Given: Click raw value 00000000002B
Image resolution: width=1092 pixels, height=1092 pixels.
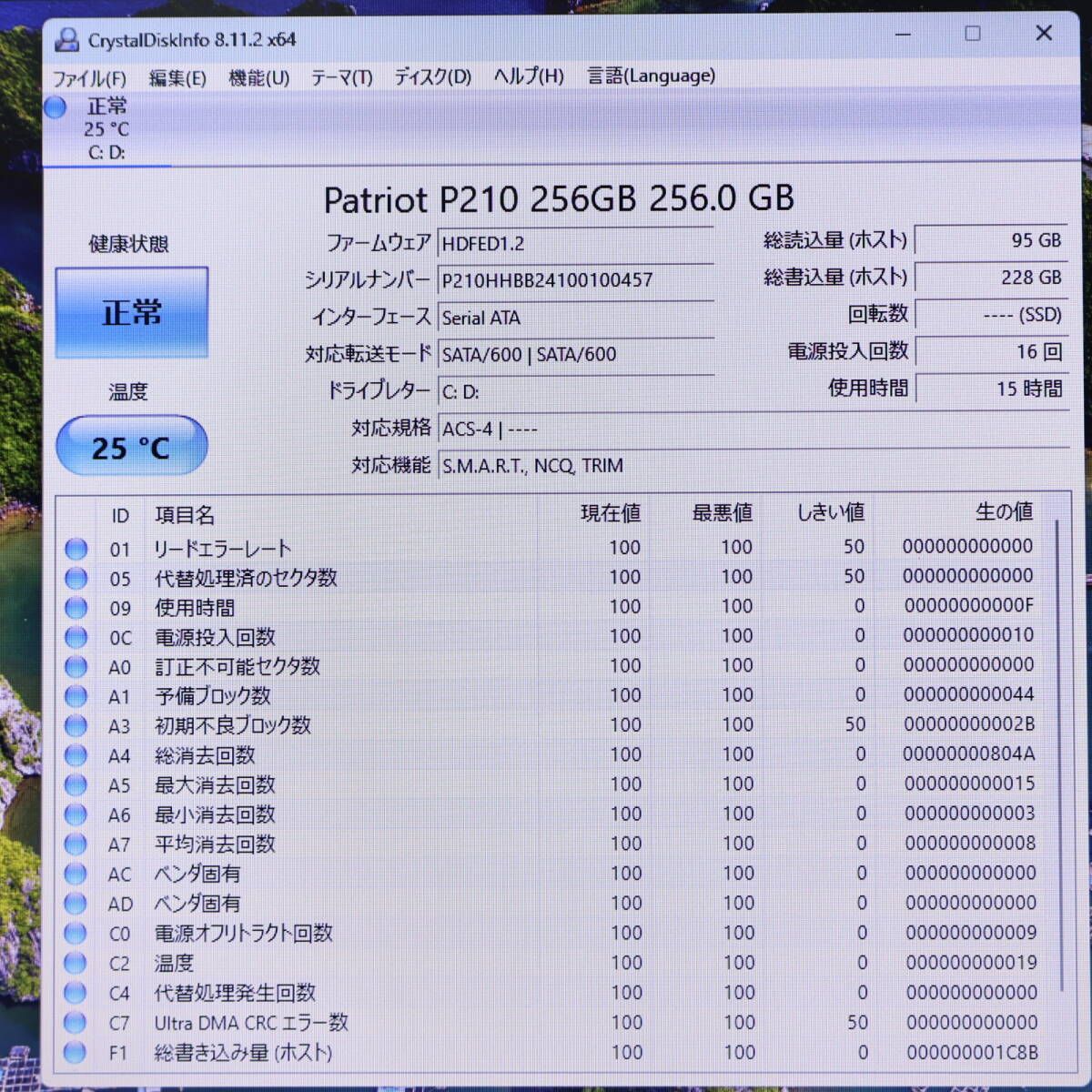Looking at the screenshot, I should (x=969, y=724).
